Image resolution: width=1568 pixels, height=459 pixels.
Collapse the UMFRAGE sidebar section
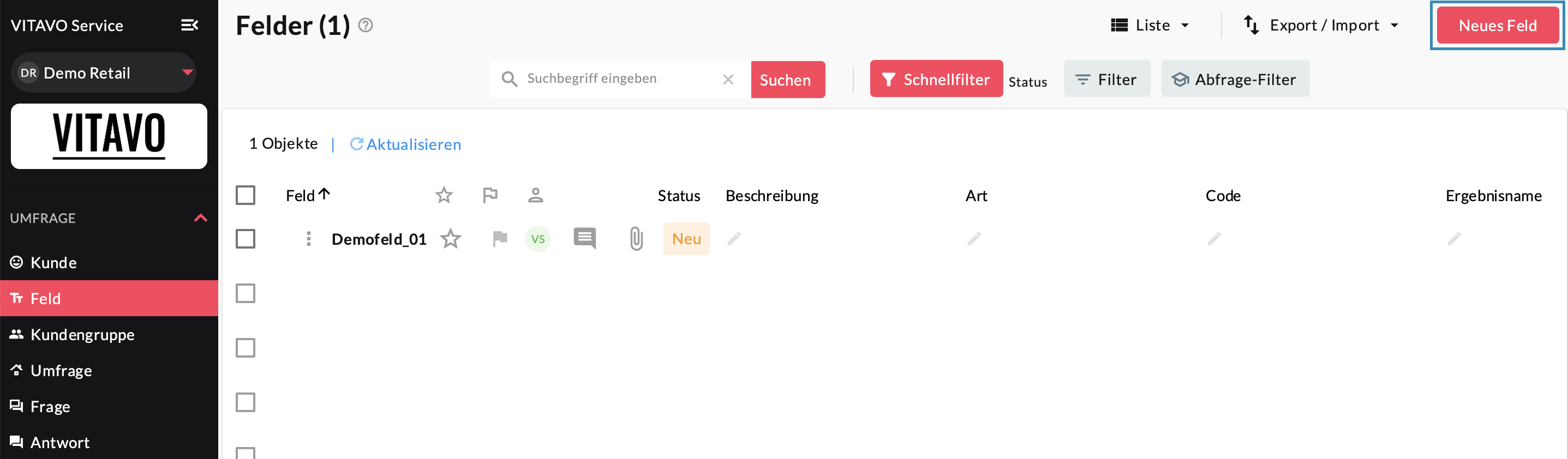pyautogui.click(x=200, y=218)
